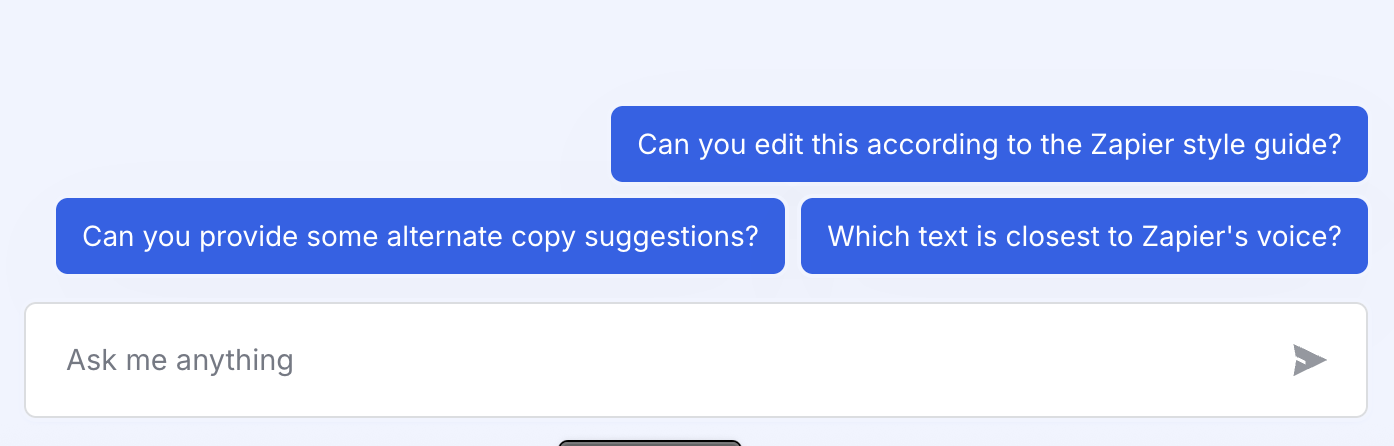Submit the chat using the paper-plane icon
This screenshot has width=1394, height=446.
(1309, 360)
